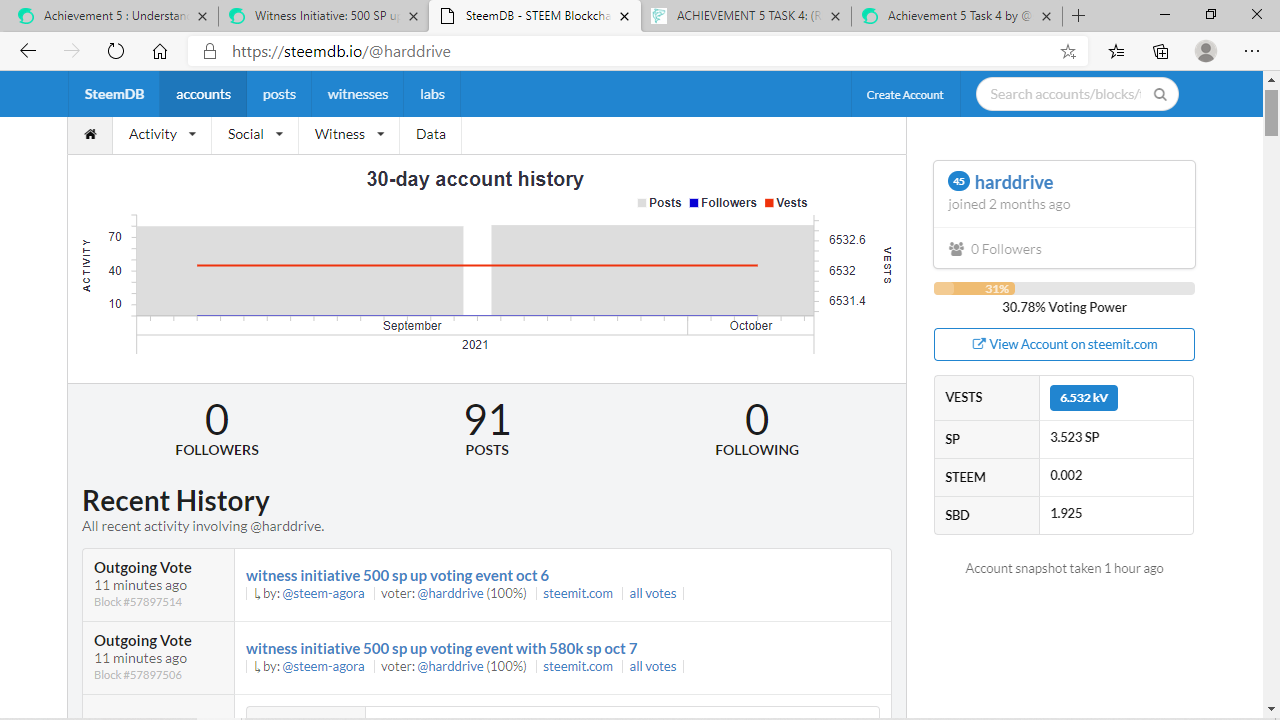Switch to Achievement 5 Understanding tab
This screenshot has width=1280, height=720.
(110, 16)
